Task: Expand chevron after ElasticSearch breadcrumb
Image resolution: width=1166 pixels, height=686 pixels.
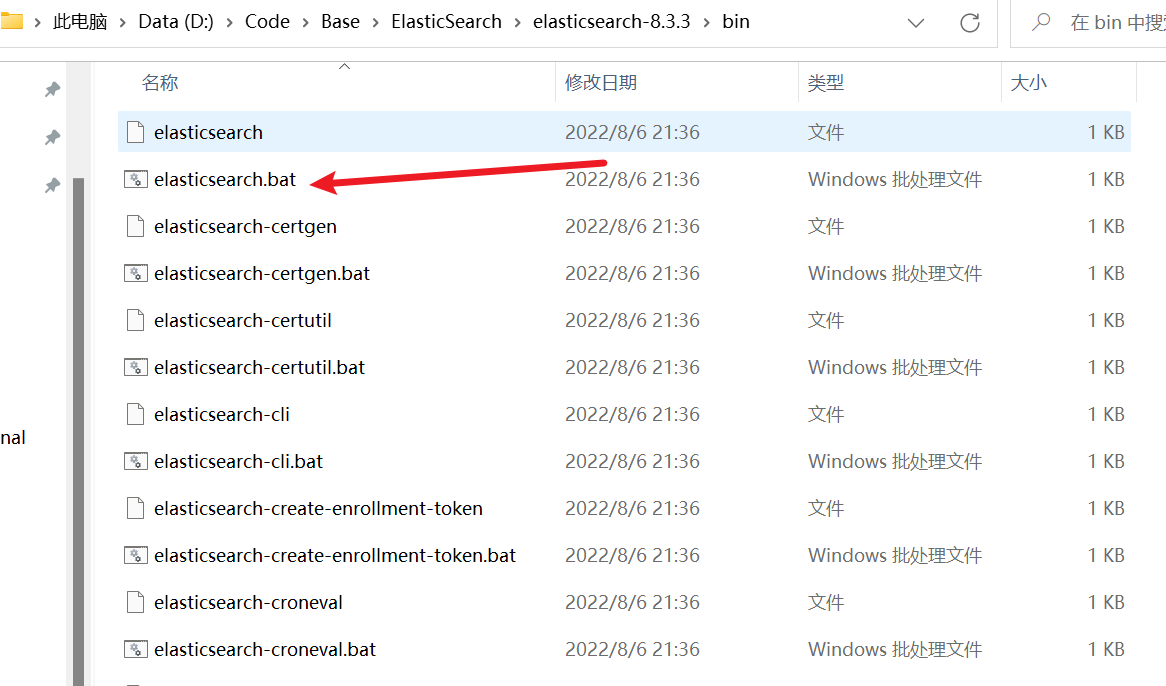Action: pos(518,23)
